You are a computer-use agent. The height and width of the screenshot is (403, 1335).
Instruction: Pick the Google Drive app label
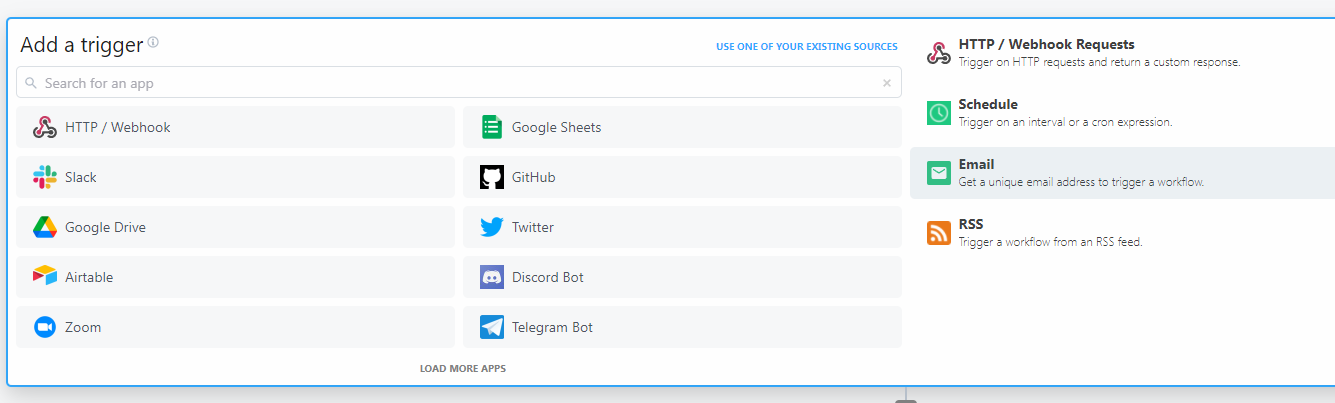point(105,227)
